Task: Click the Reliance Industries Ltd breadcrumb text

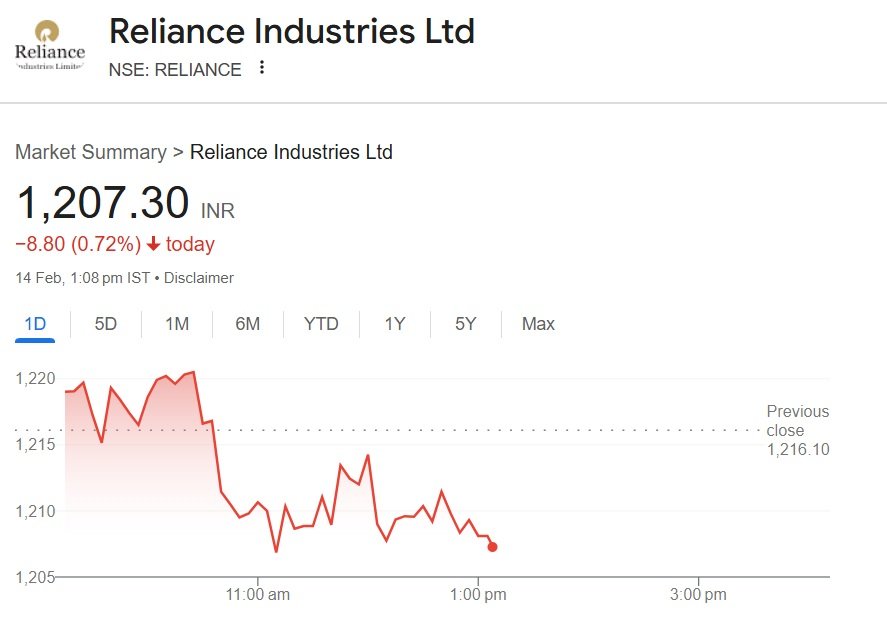Action: point(291,152)
